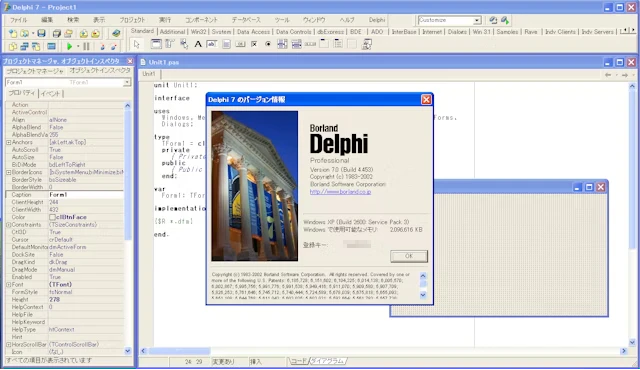Click the Step Over debug icon
Image resolution: width=640 pixels, height=370 pixels.
pyautogui.click(x=114, y=47)
